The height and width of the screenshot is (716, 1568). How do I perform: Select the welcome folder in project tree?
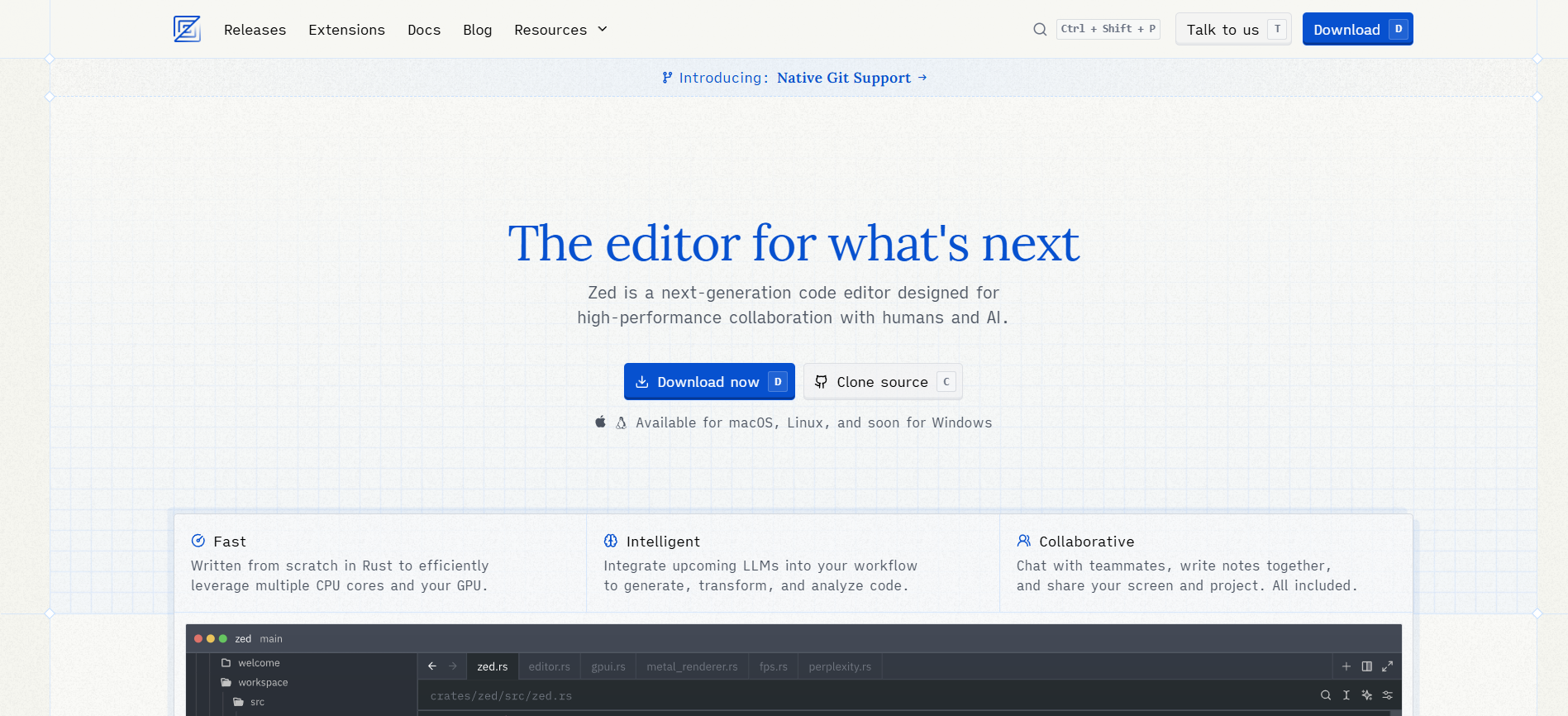coord(250,663)
